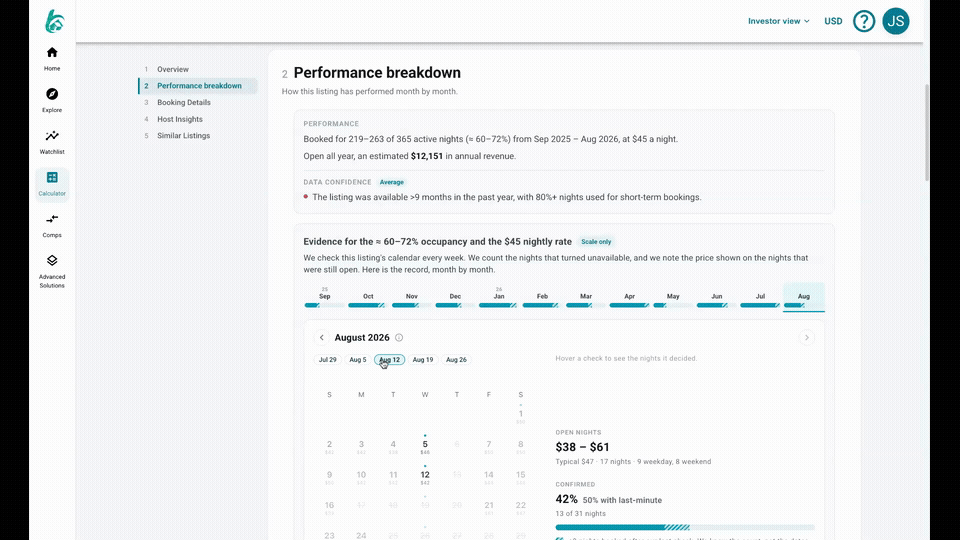Select Performance breakdown in outline

(x=197, y=86)
